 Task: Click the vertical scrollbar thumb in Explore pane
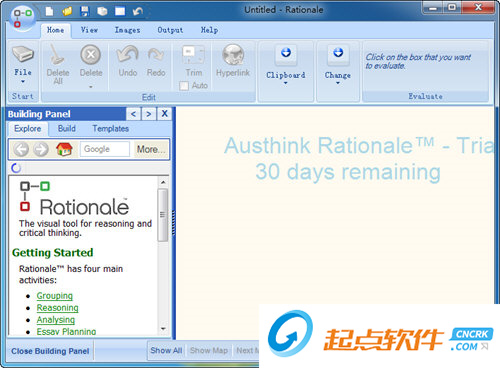(x=163, y=215)
